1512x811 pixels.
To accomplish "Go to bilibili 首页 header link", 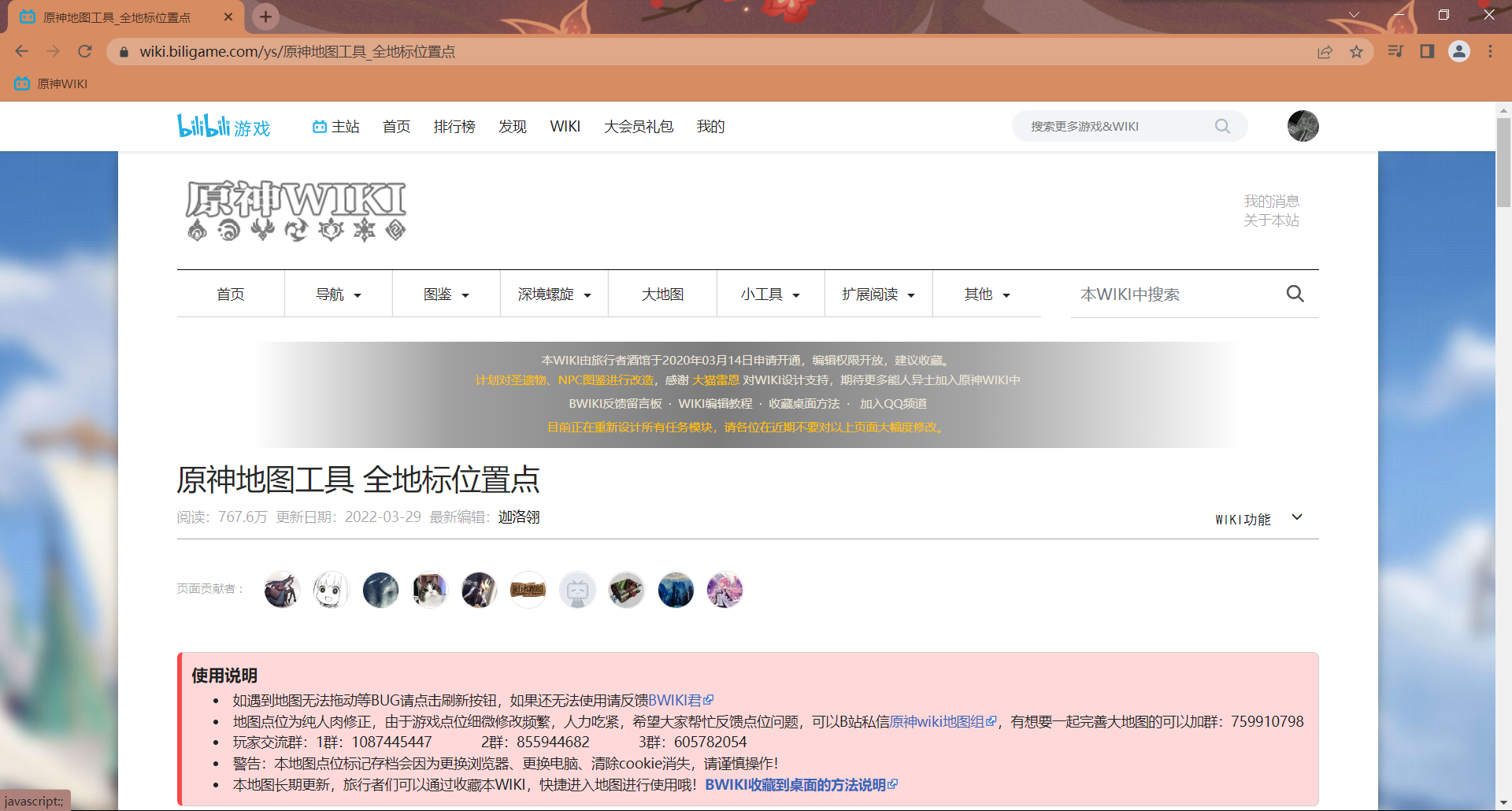I will point(396,126).
